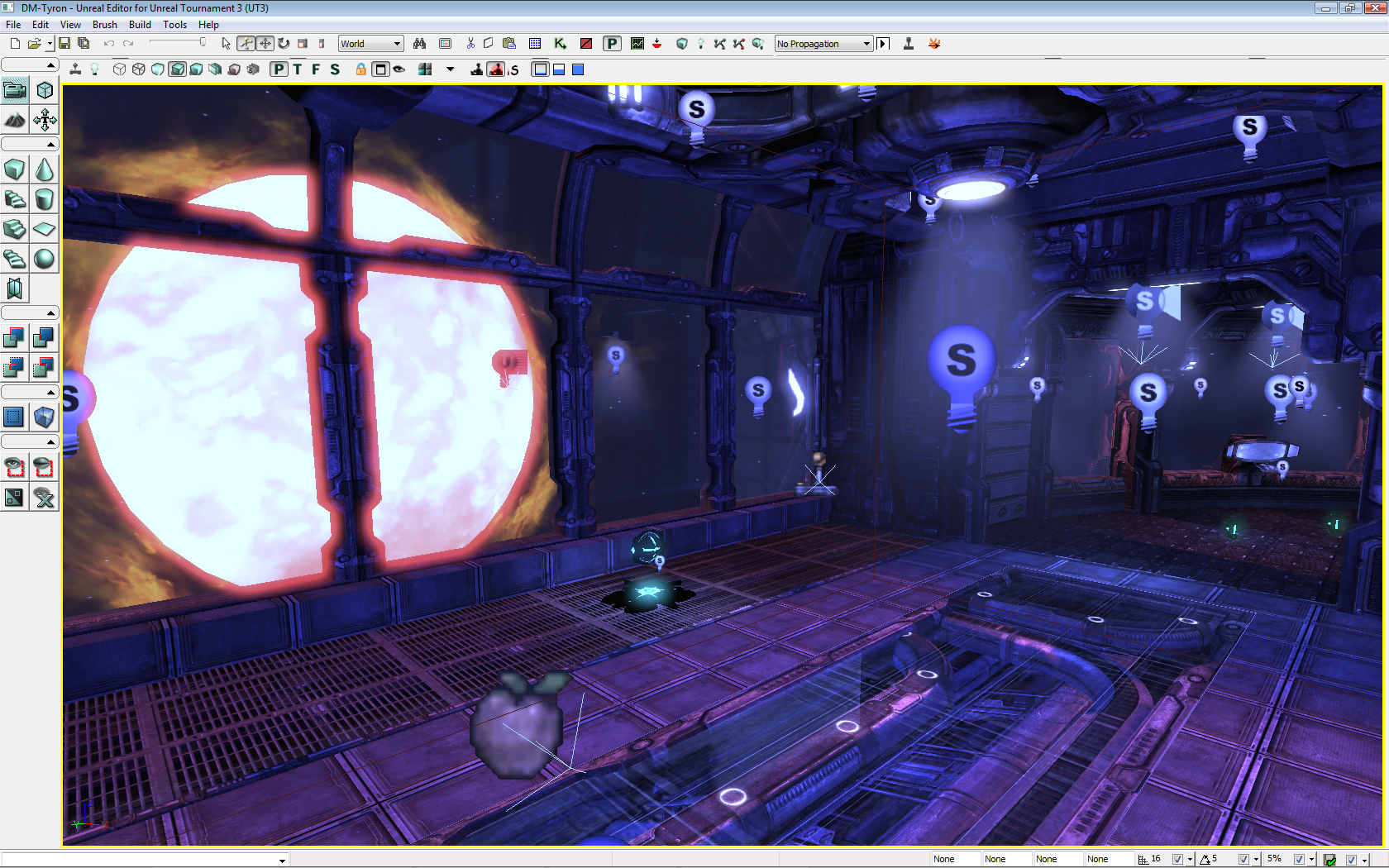Screen dimensions: 1389x868
Task: Create a Cone builder brush
Action: click(45, 169)
